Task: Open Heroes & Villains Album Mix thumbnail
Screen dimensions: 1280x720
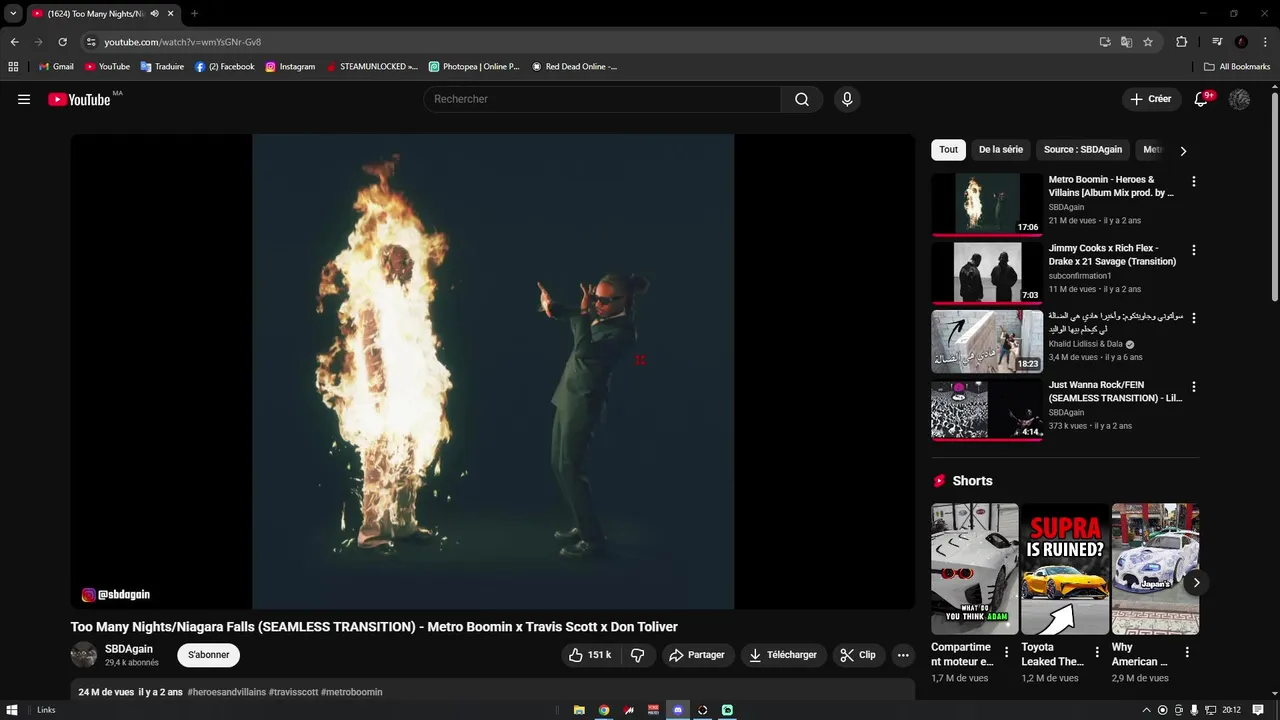Action: click(986, 204)
